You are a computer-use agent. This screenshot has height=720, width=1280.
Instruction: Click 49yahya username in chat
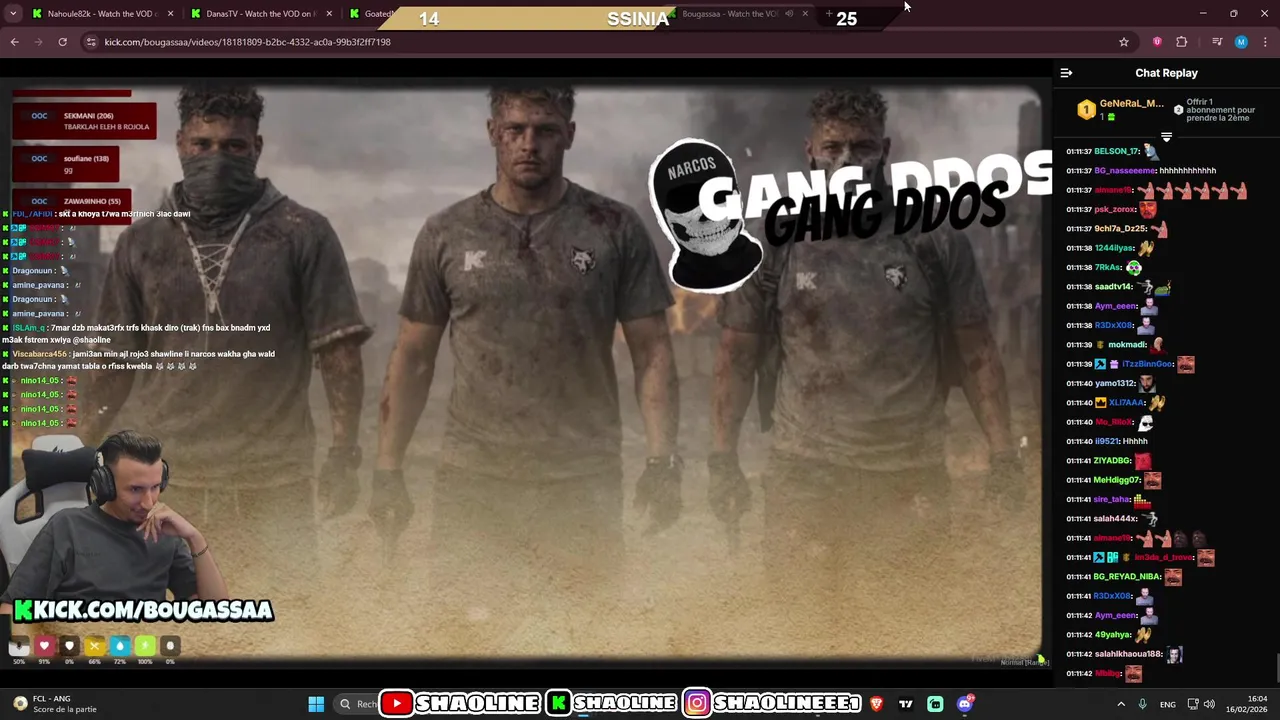point(1112,635)
